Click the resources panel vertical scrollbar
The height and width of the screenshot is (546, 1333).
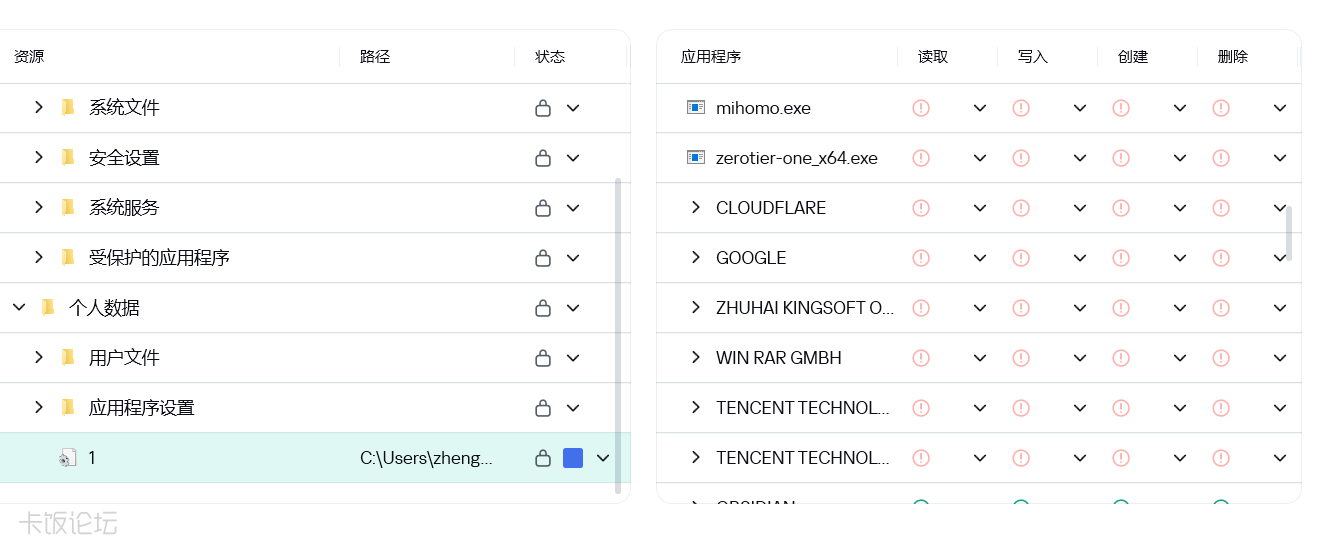tap(618, 336)
